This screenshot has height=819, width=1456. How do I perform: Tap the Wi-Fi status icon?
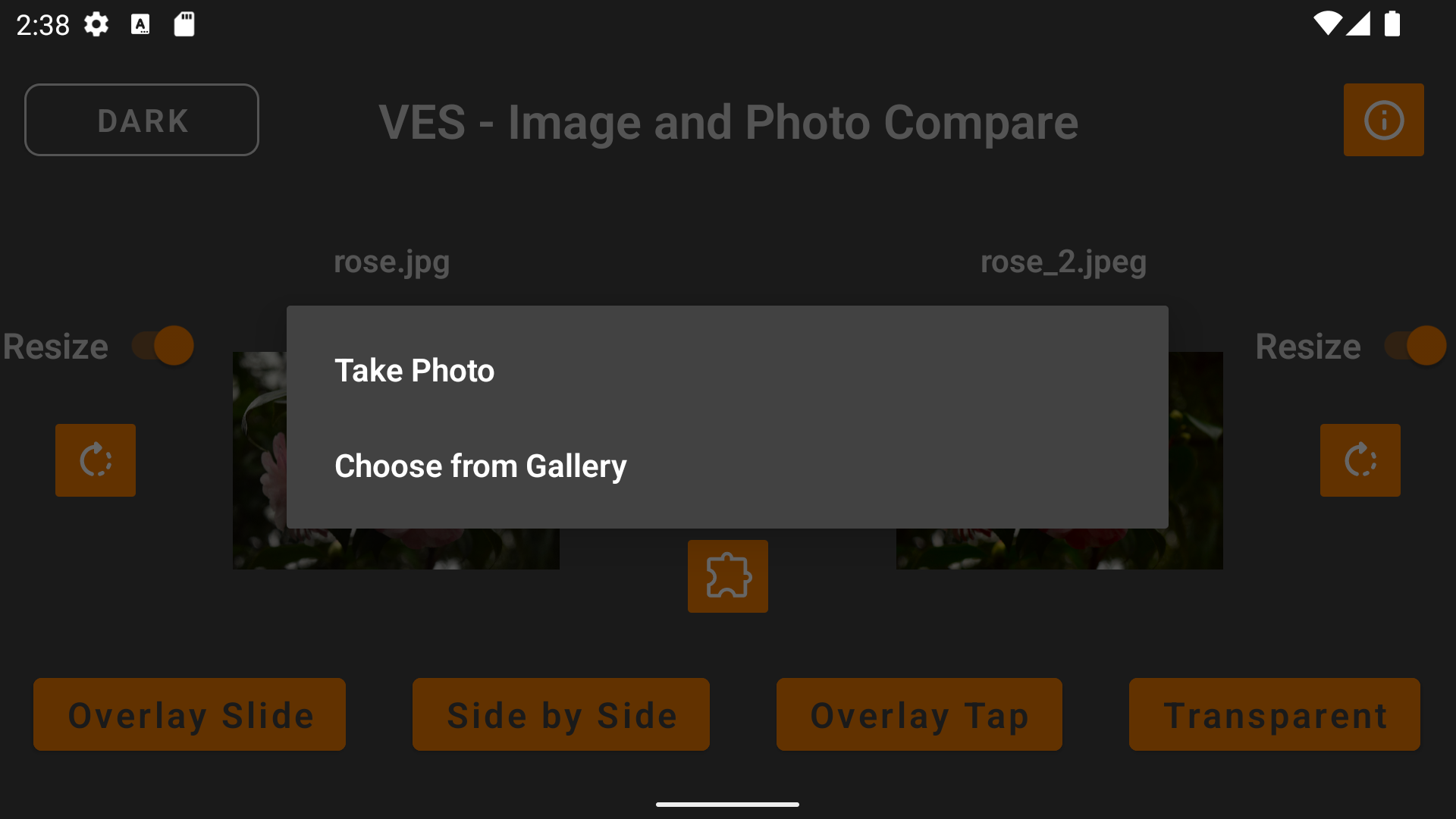click(x=1327, y=24)
